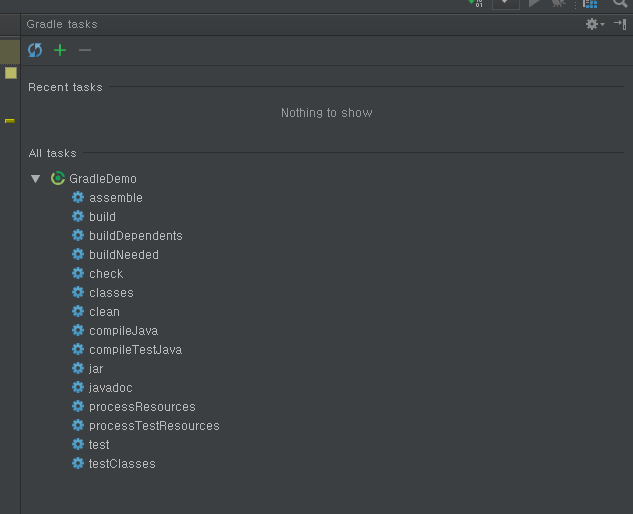Select the GradleDemo project icon
The width and height of the screenshot is (633, 514).
point(58,178)
